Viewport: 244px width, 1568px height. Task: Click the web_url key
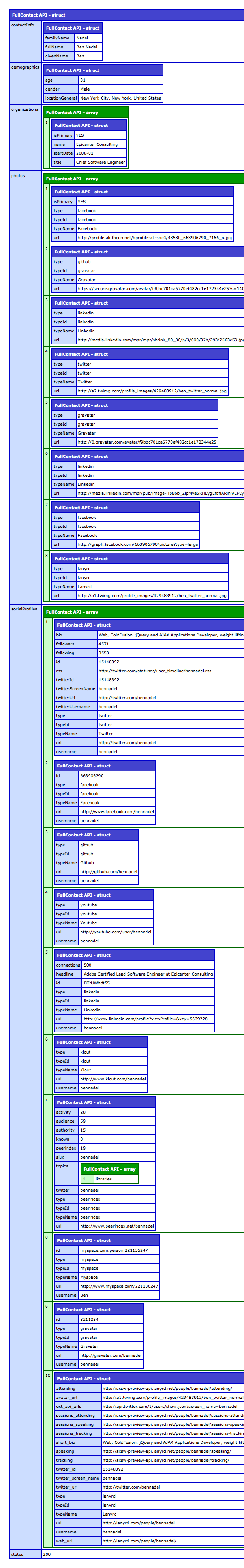78,1541
